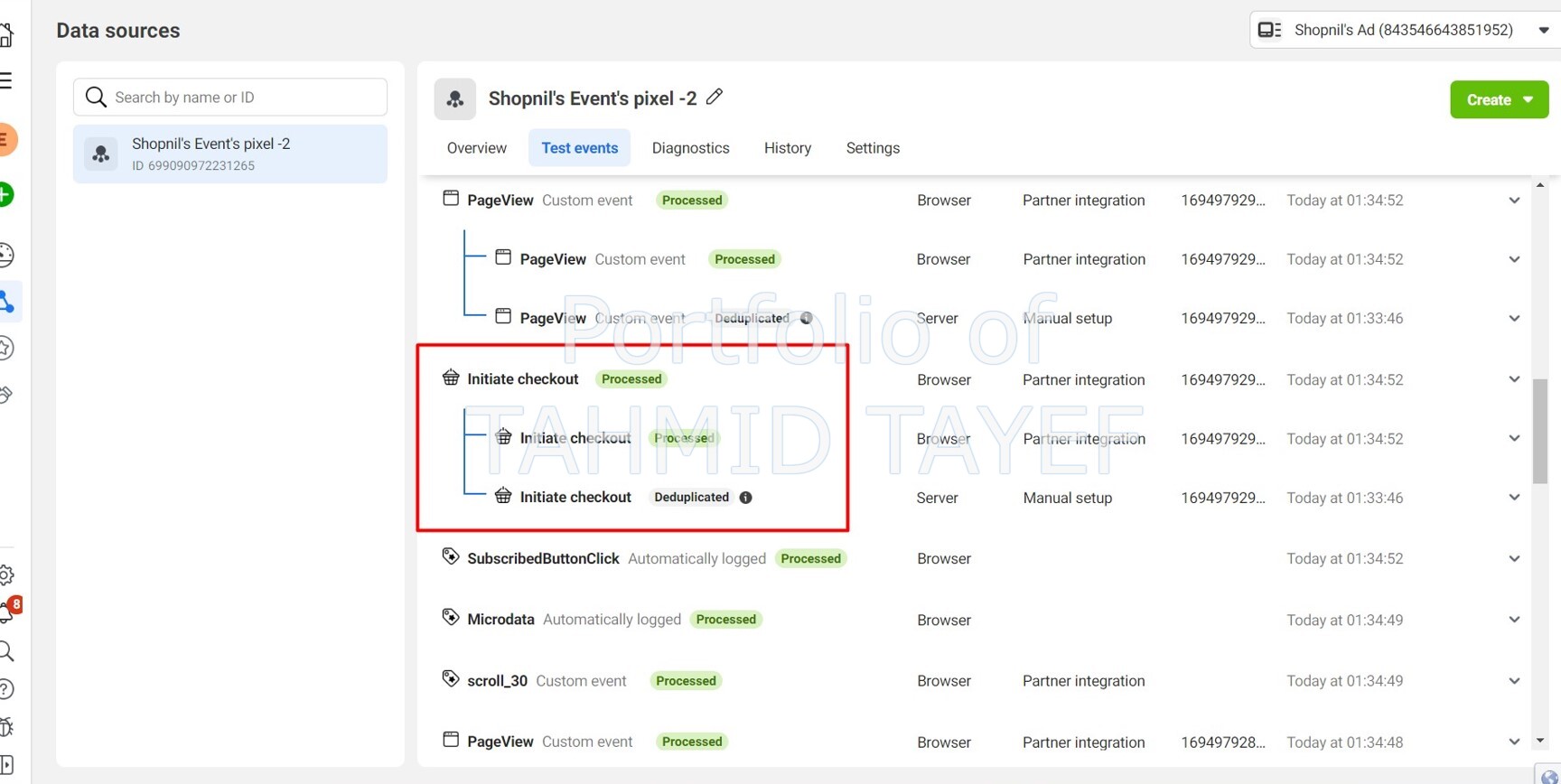Click the Processed badge on SubscribedButtonClick
Screen dimensions: 1561x784
pyautogui.click(x=810, y=559)
